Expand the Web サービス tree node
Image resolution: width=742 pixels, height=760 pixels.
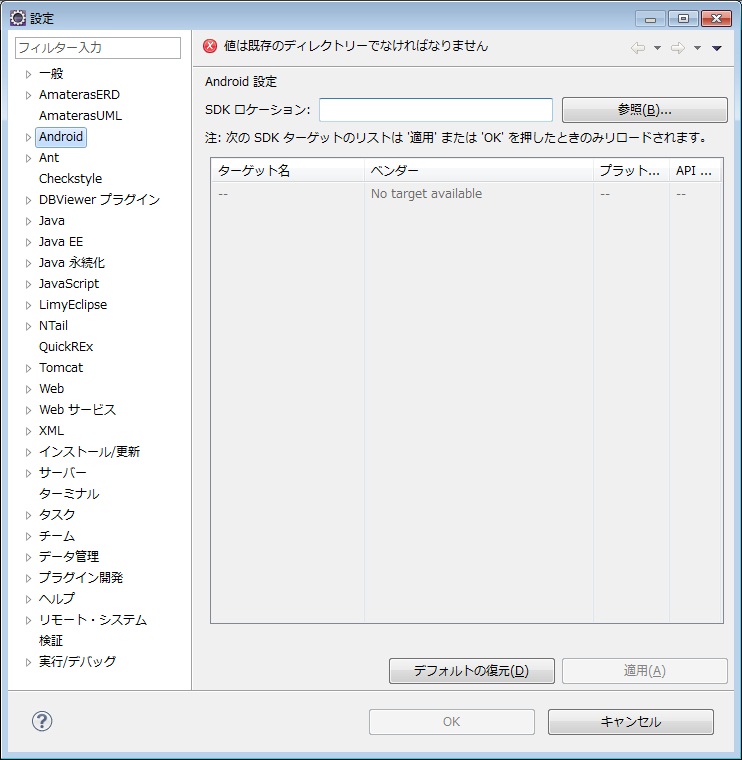[x=28, y=410]
